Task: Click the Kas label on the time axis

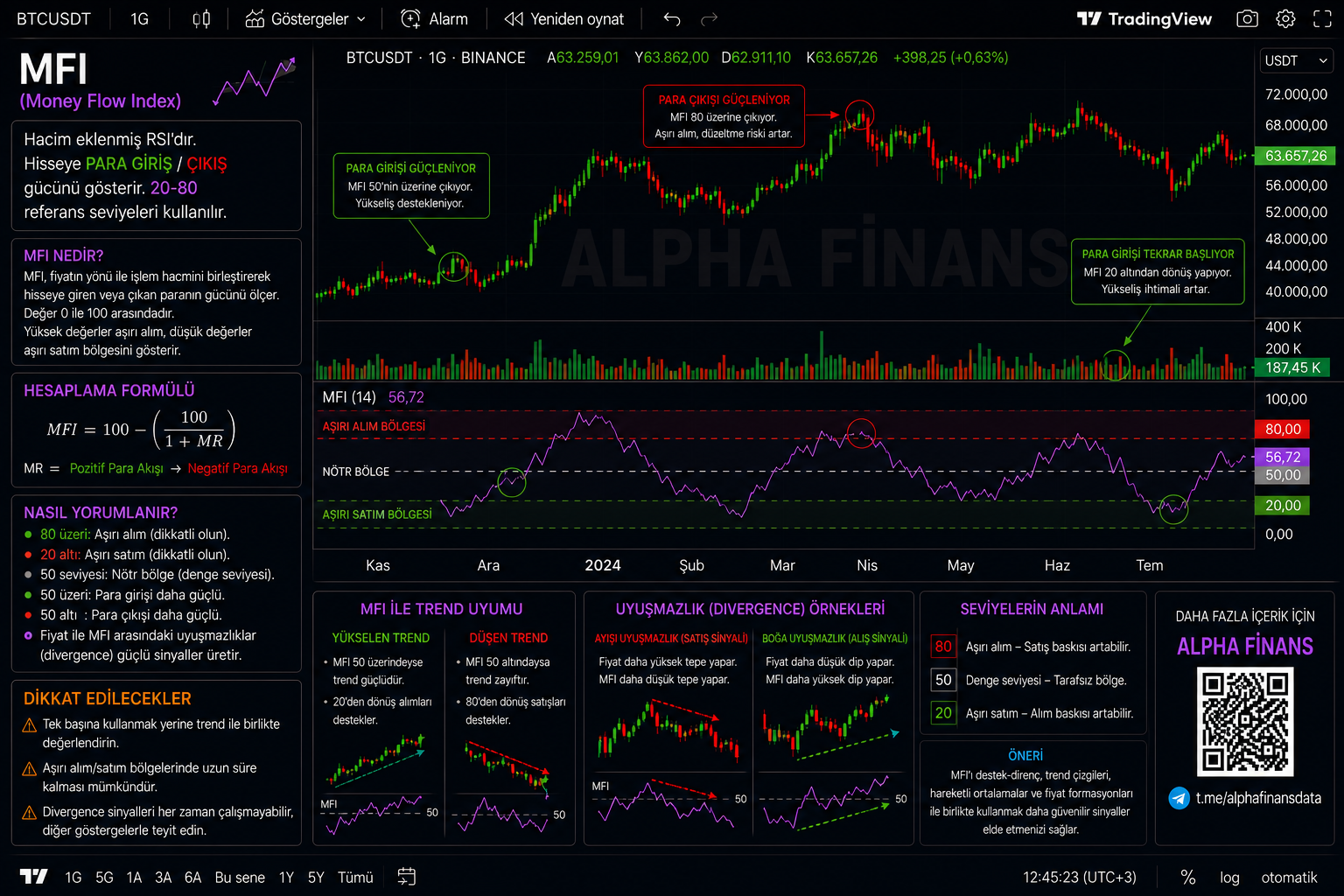Action: click(x=378, y=565)
